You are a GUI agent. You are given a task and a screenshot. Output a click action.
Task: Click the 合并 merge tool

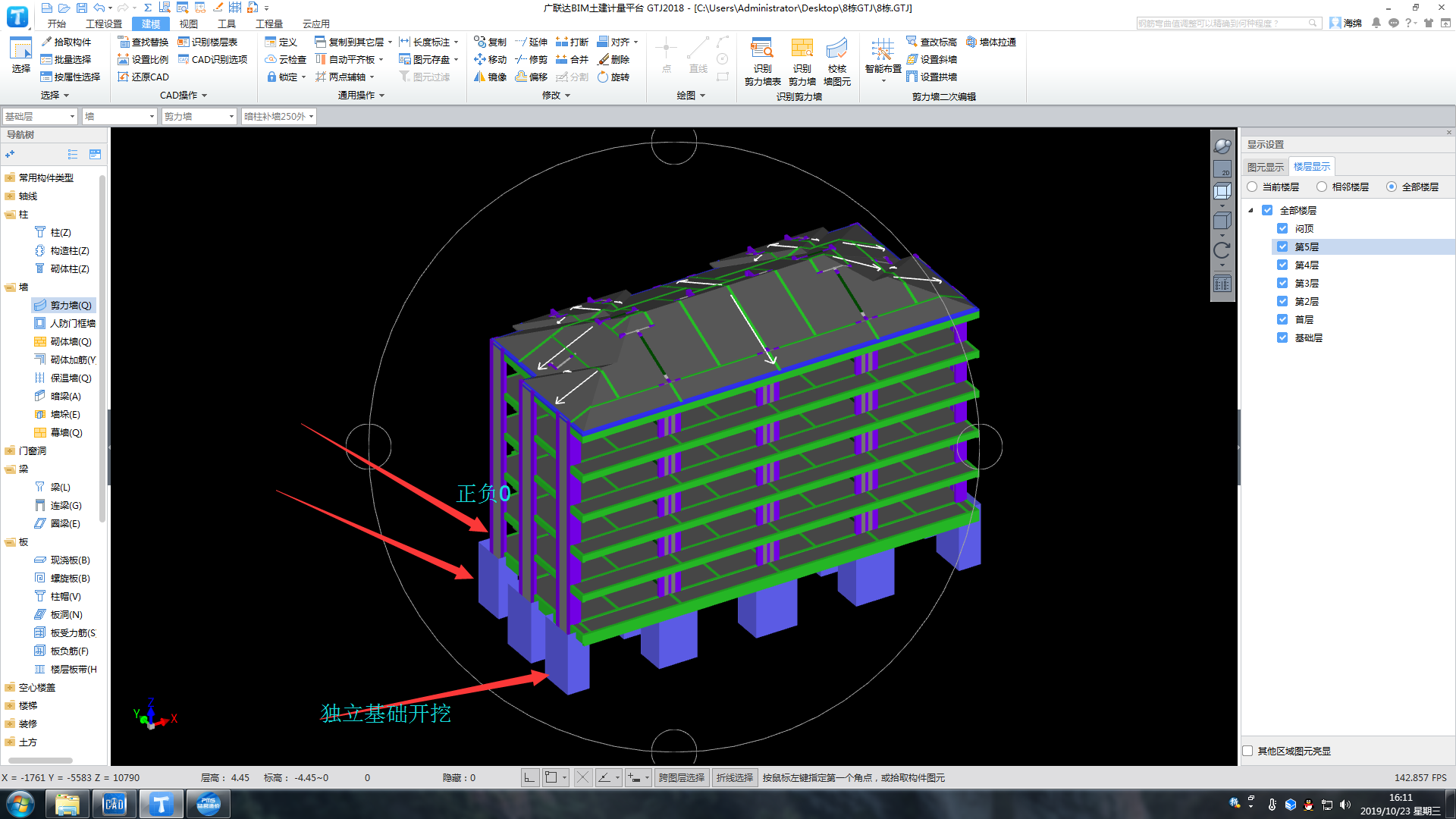571,59
